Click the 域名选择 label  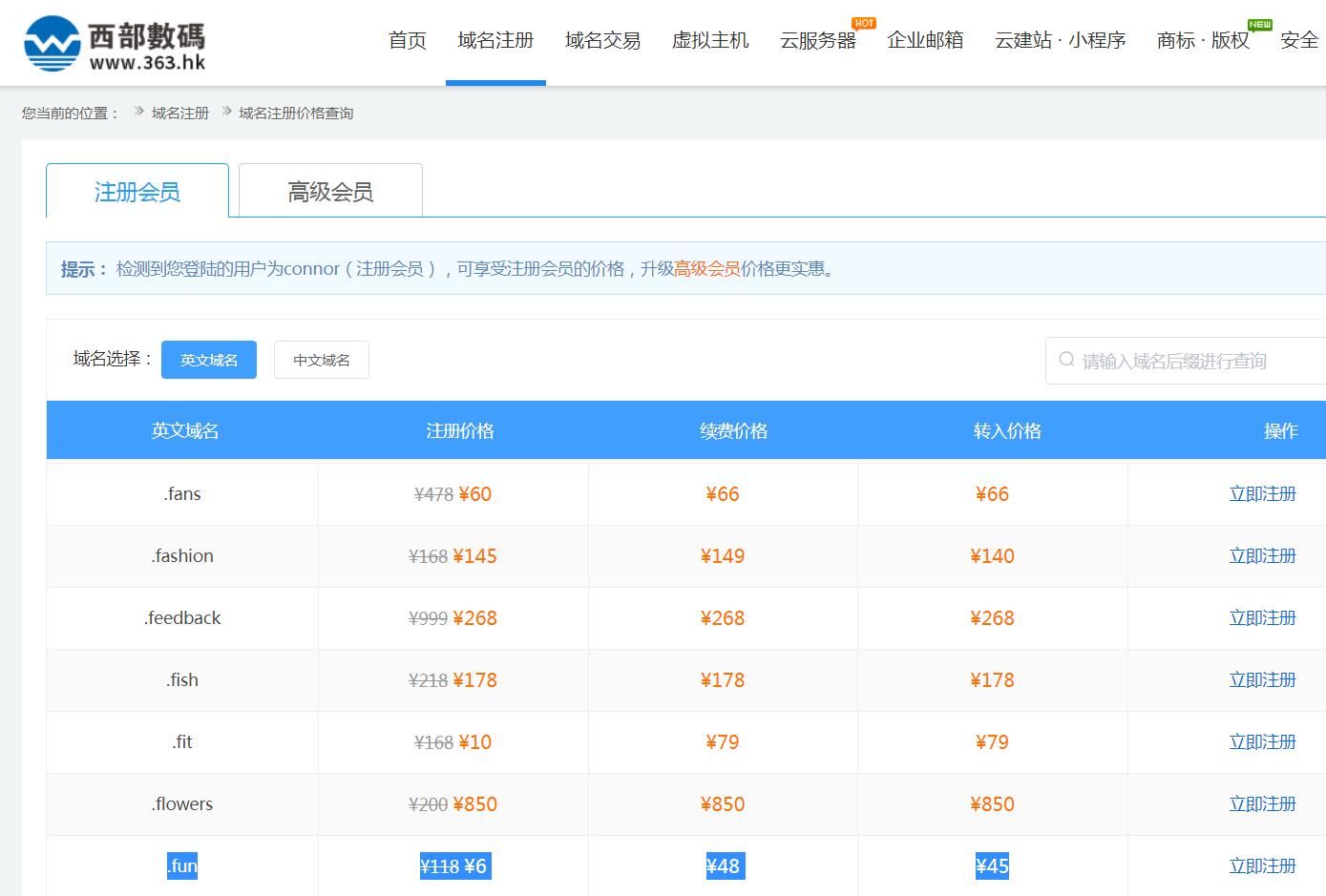113,359
